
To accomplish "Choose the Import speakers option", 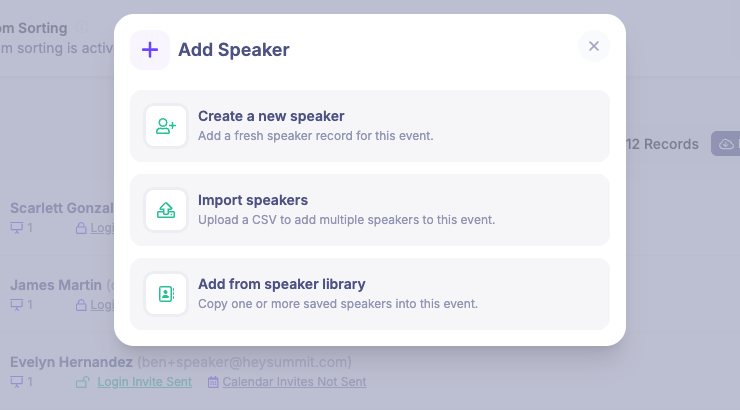I will pos(370,210).
